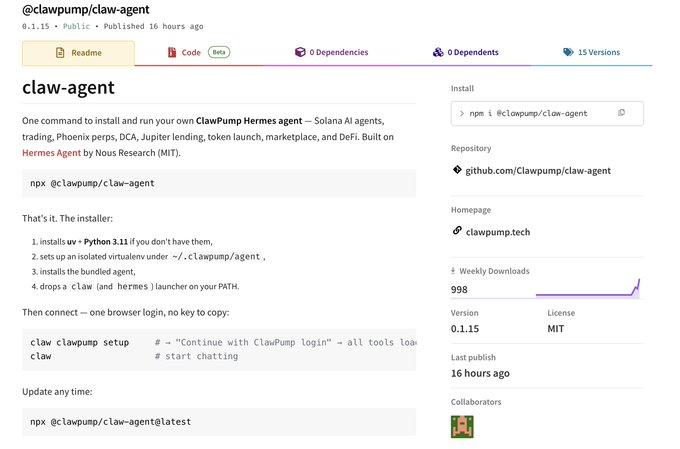Click '16 hours ago' under Last publish

[x=480, y=374]
